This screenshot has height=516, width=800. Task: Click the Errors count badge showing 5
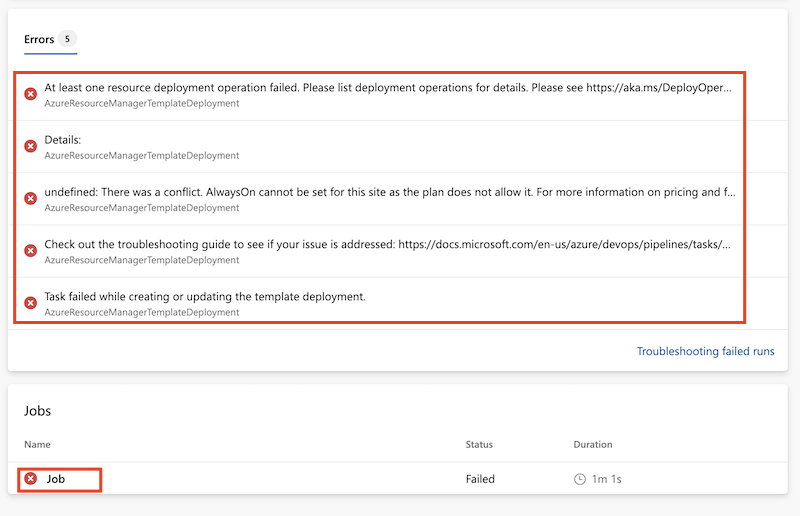67,39
